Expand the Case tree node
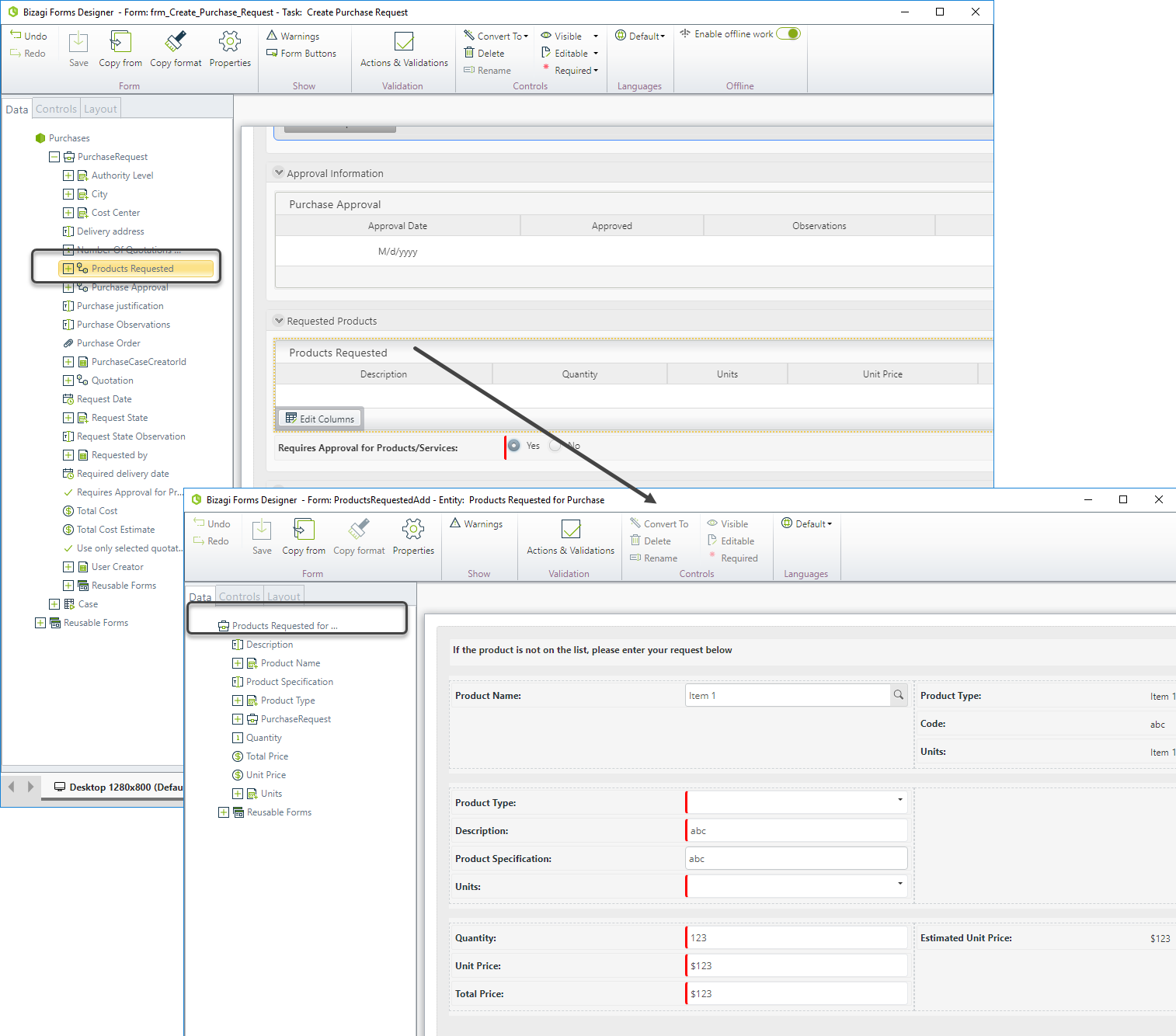This screenshot has width=1176, height=1036. coord(54,604)
